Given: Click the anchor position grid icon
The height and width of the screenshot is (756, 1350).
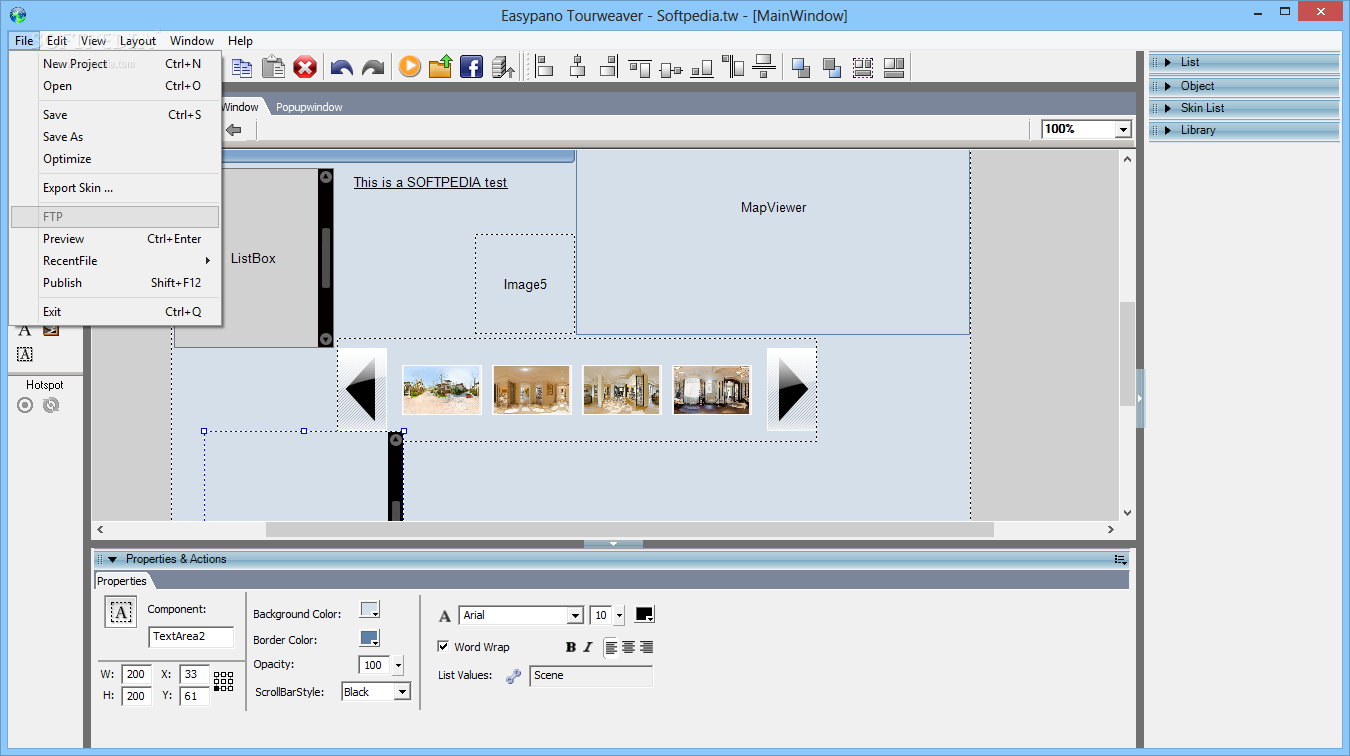Looking at the screenshot, I should click(x=224, y=682).
